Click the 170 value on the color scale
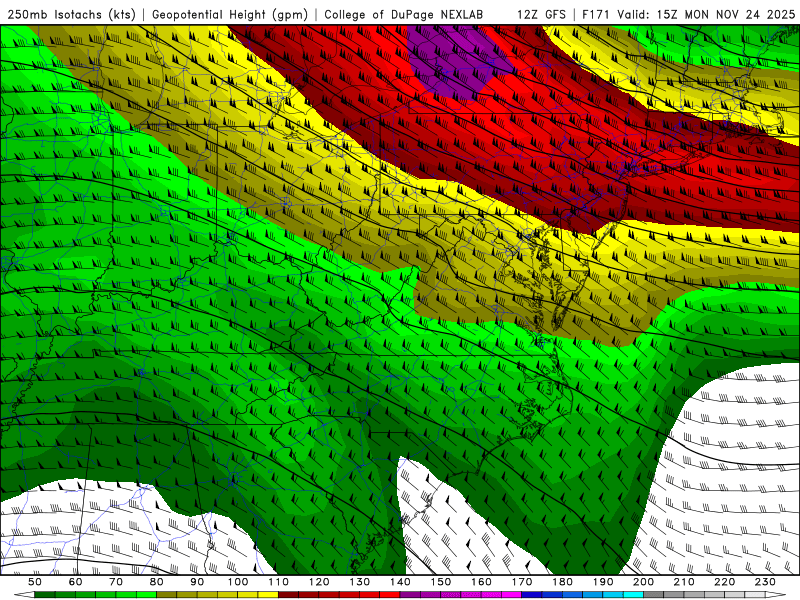 (x=522, y=582)
